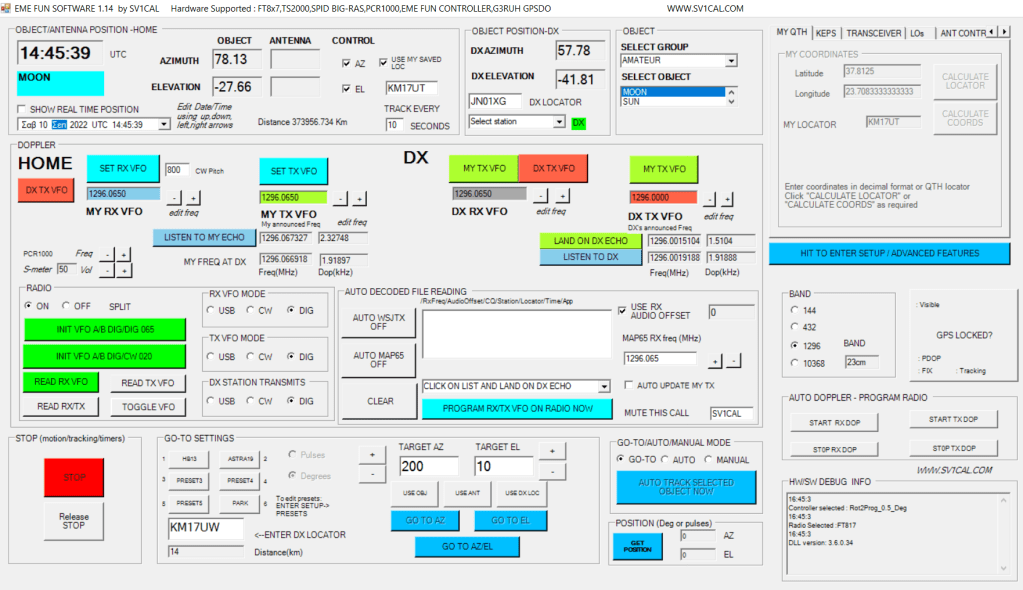Select SUN in the object list

(673, 102)
